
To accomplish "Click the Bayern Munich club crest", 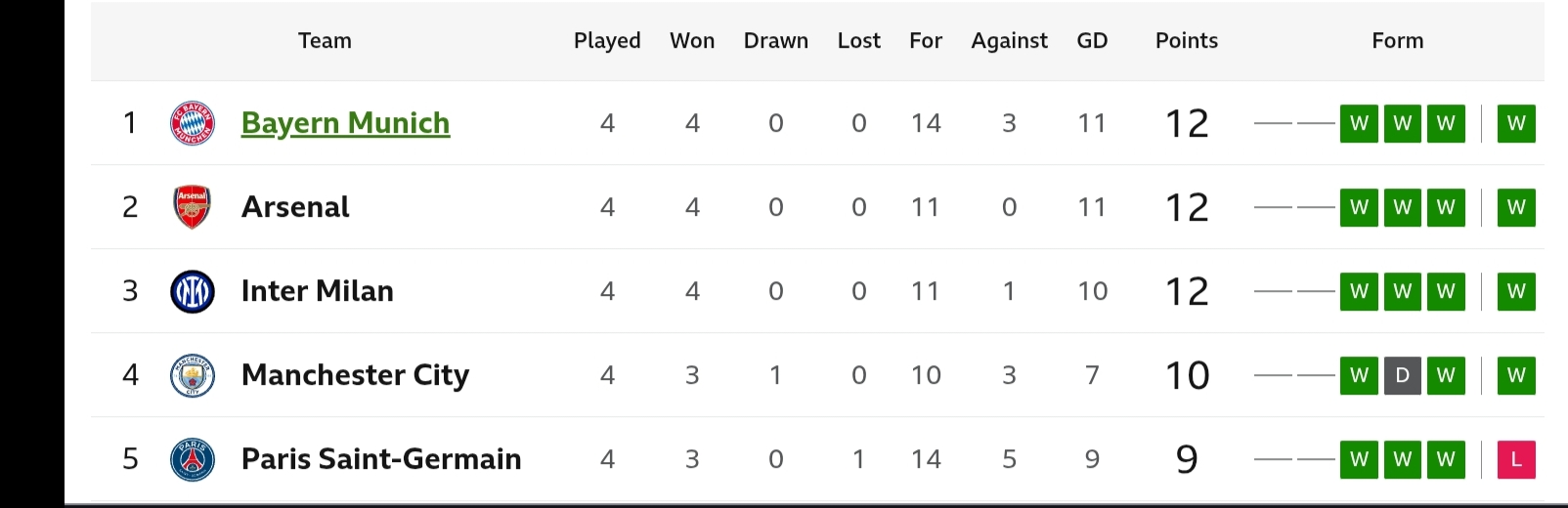I will click(193, 123).
